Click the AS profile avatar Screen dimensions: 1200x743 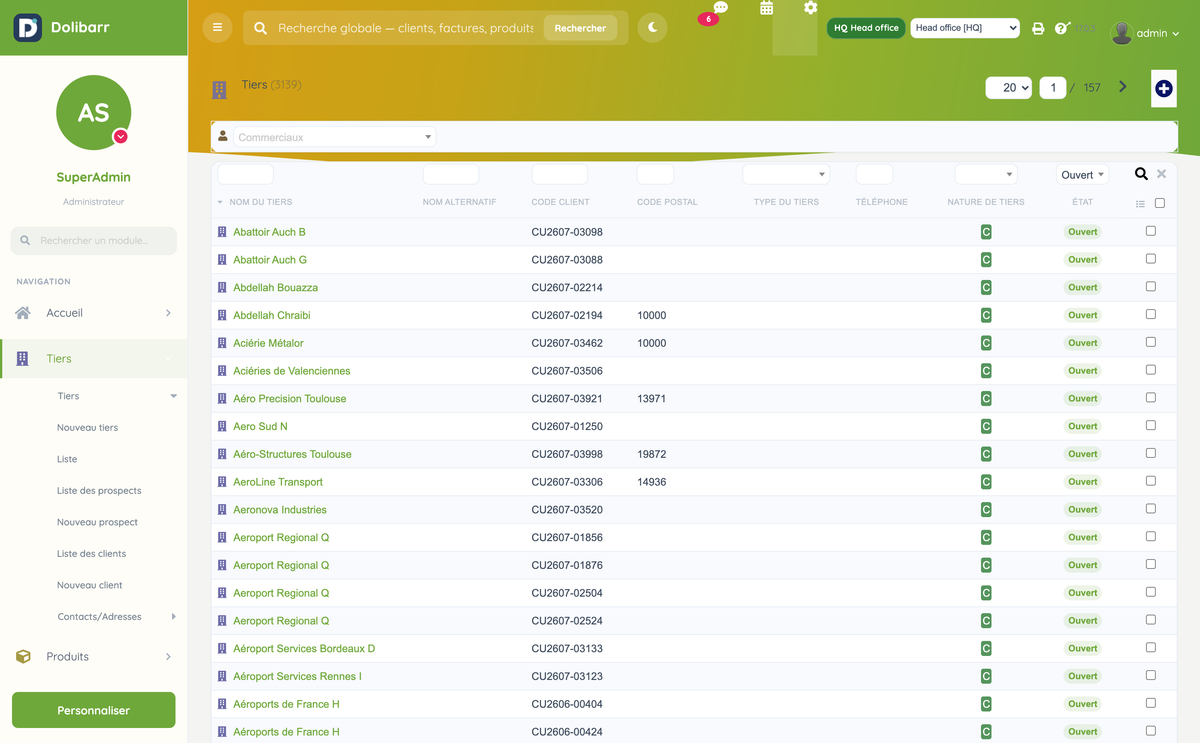(93, 112)
